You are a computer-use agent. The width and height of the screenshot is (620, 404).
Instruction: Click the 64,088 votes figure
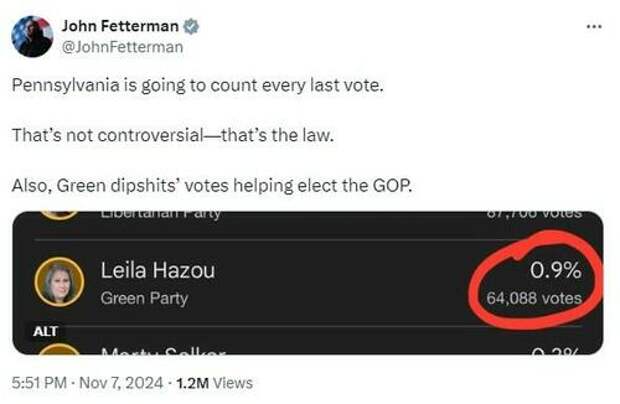534,298
